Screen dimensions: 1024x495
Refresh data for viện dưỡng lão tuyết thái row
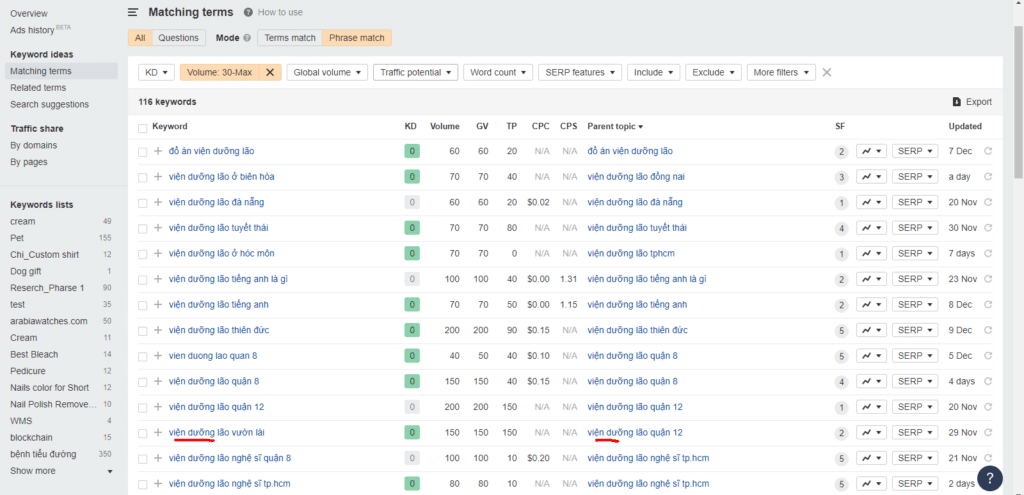point(988,228)
